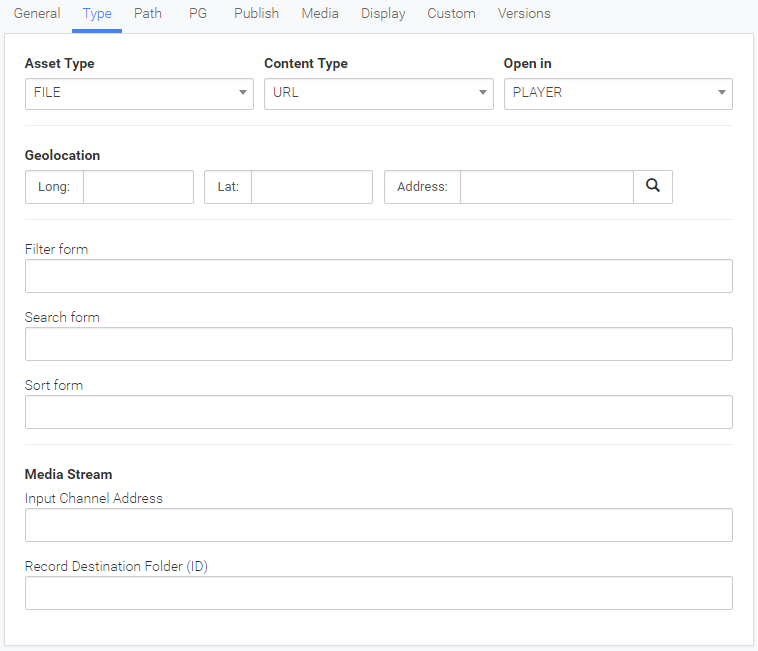This screenshot has width=758, height=651.
Task: Focus the Long geolocation input field
Action: pos(138,187)
